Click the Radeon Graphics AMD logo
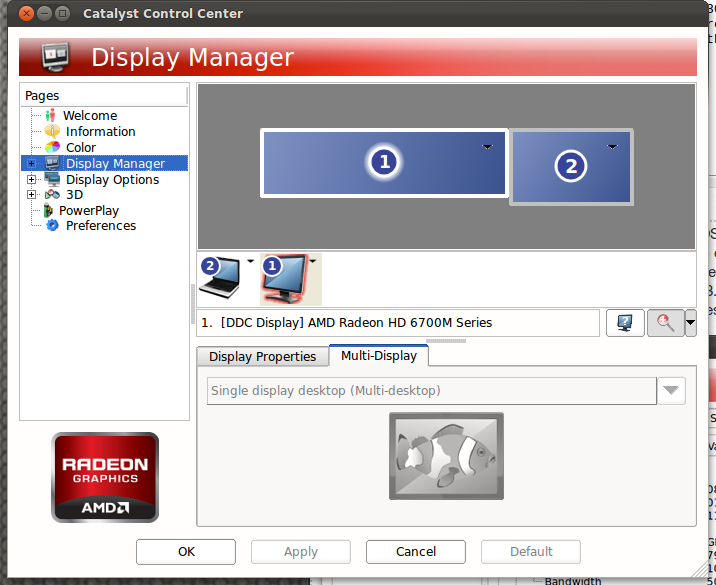 pyautogui.click(x=105, y=477)
